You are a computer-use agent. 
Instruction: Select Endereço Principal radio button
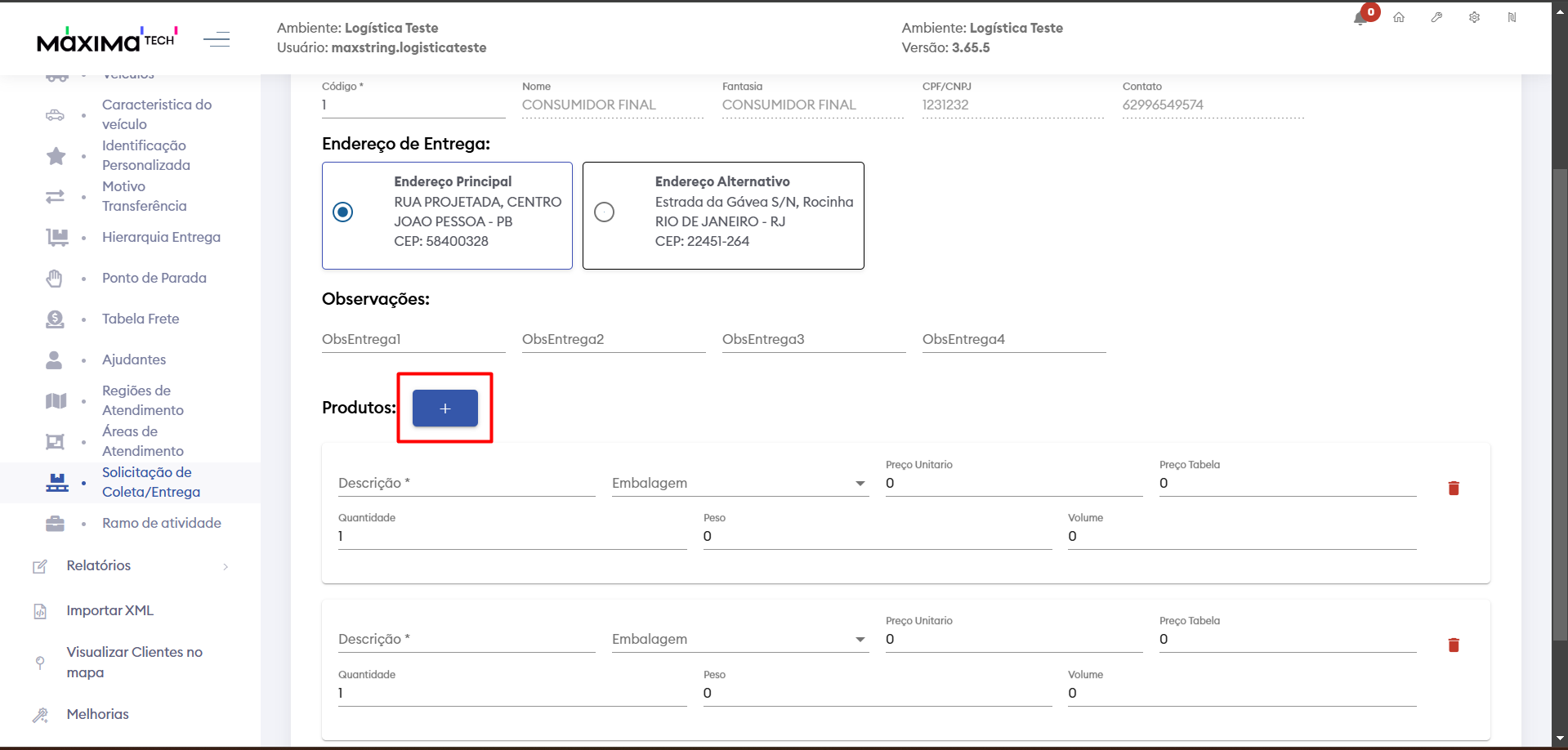pos(343,212)
